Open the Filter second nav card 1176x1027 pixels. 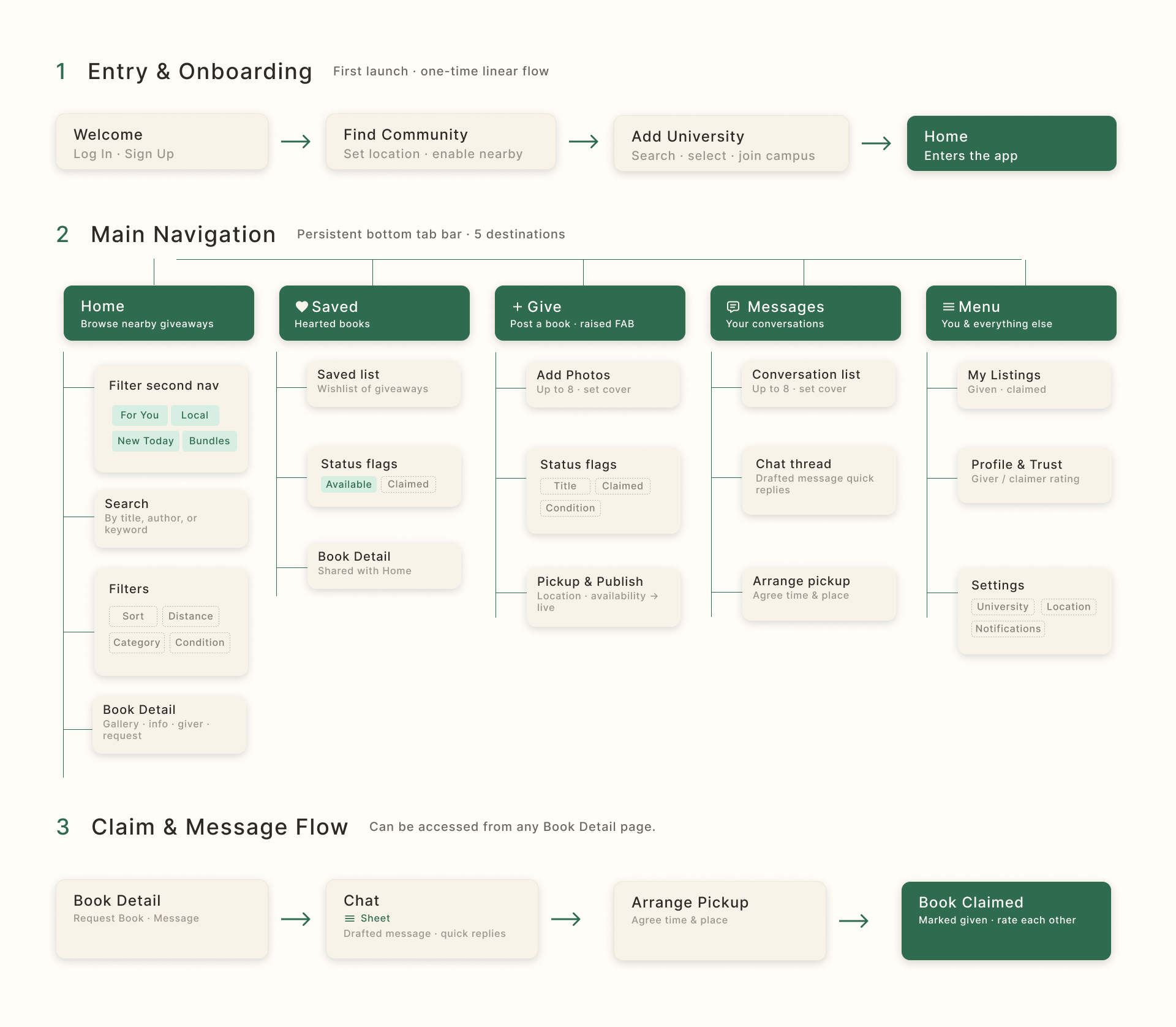(x=171, y=419)
